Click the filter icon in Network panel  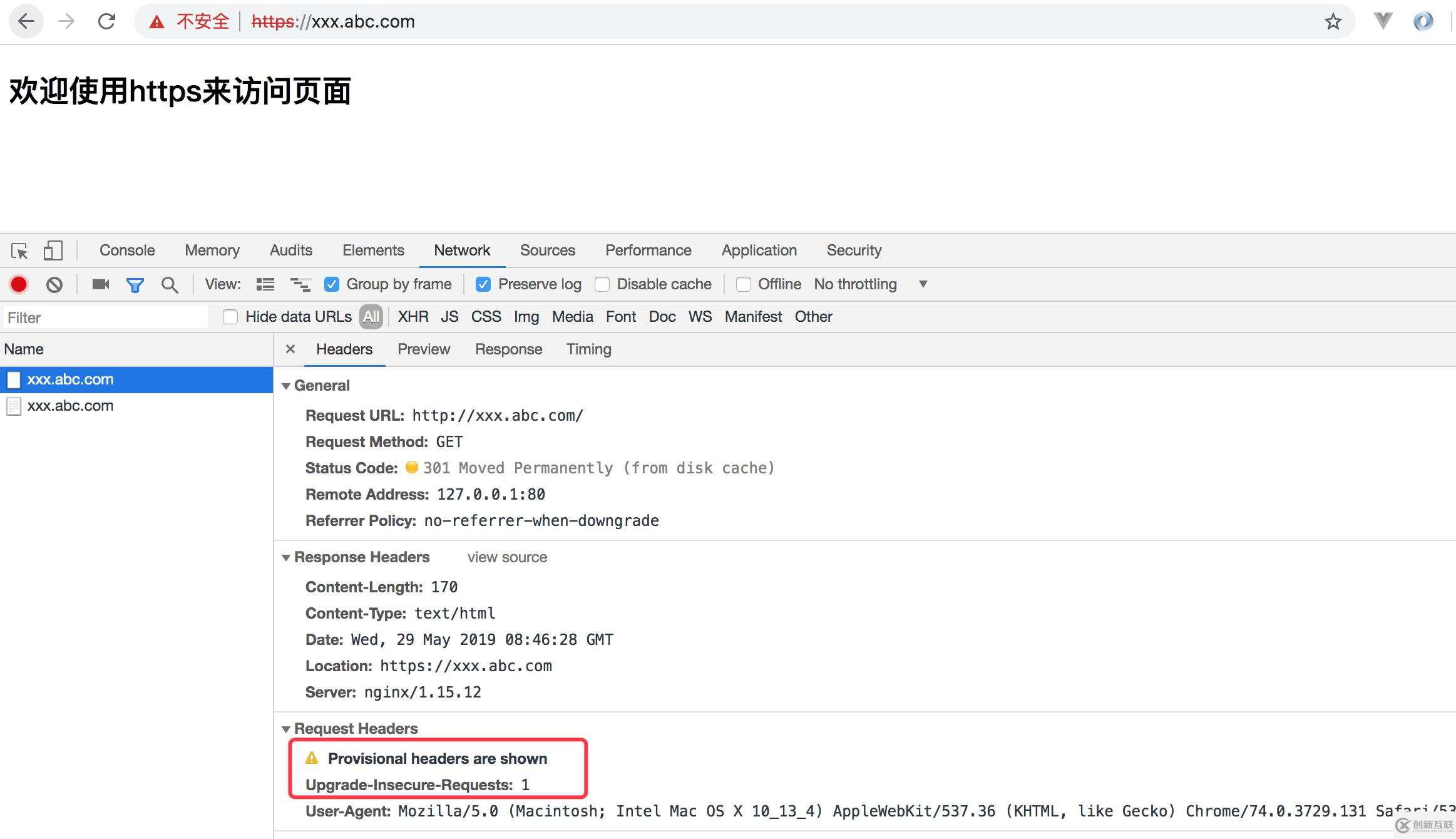point(134,284)
